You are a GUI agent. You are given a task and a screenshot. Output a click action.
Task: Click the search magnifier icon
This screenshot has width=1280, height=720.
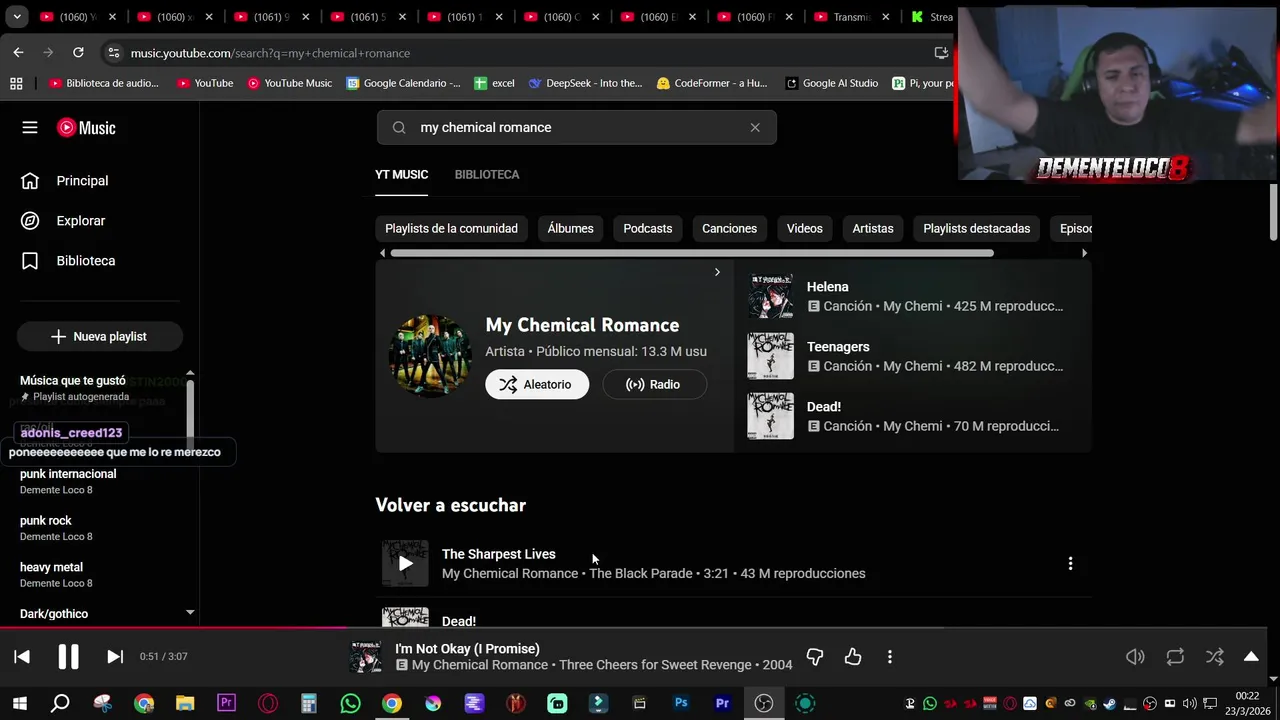(x=399, y=128)
